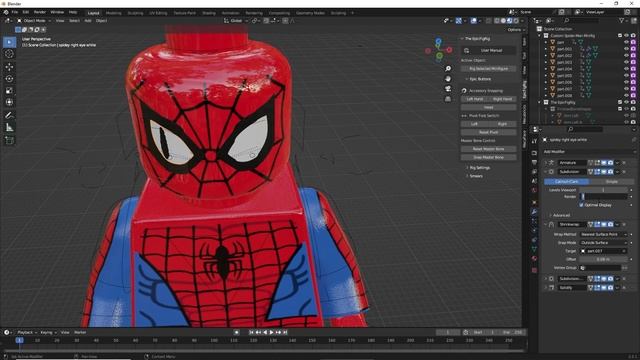Screen dimensions: 640x360
Task: Toggle the camera view icon
Action: click(x=448, y=89)
